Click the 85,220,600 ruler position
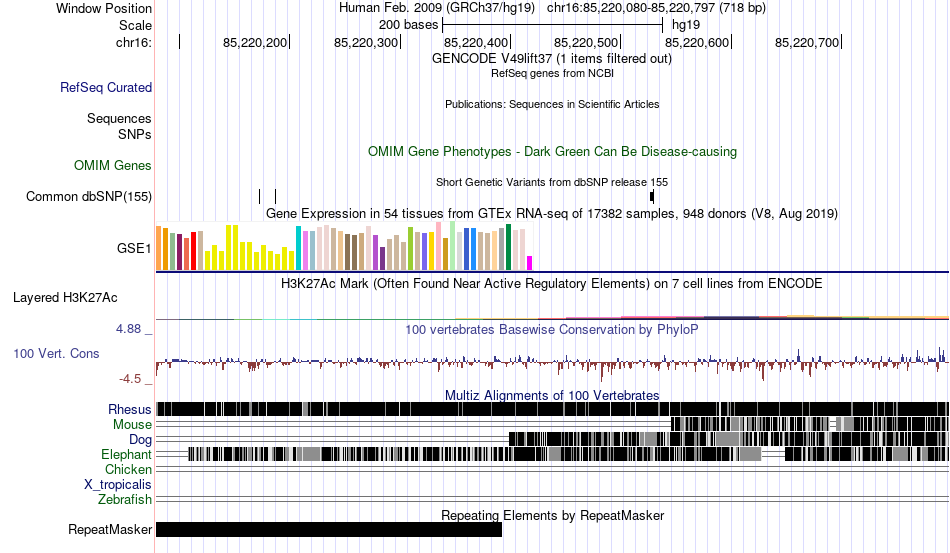950x553 pixels. click(697, 42)
